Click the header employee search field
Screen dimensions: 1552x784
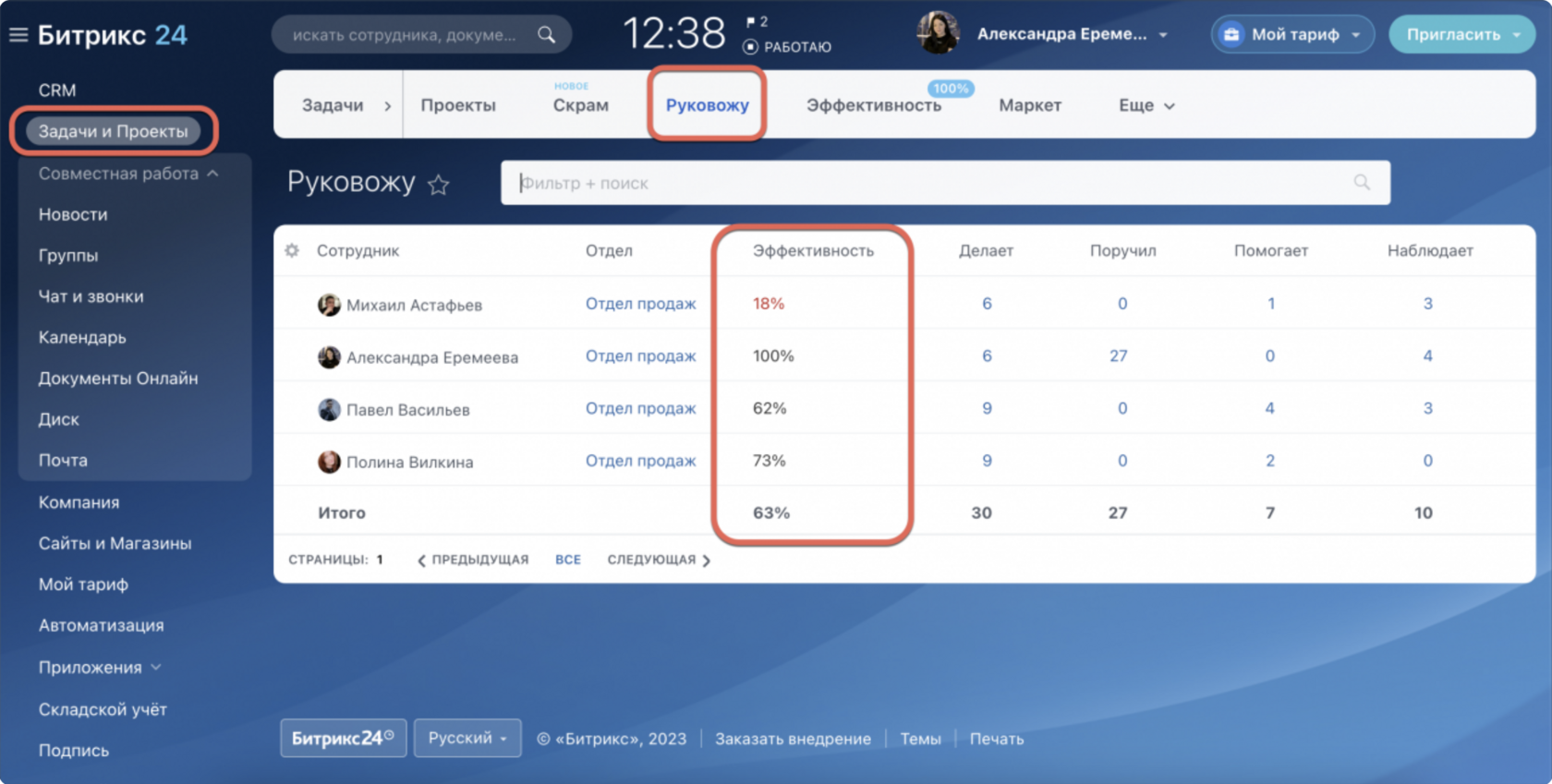421,35
